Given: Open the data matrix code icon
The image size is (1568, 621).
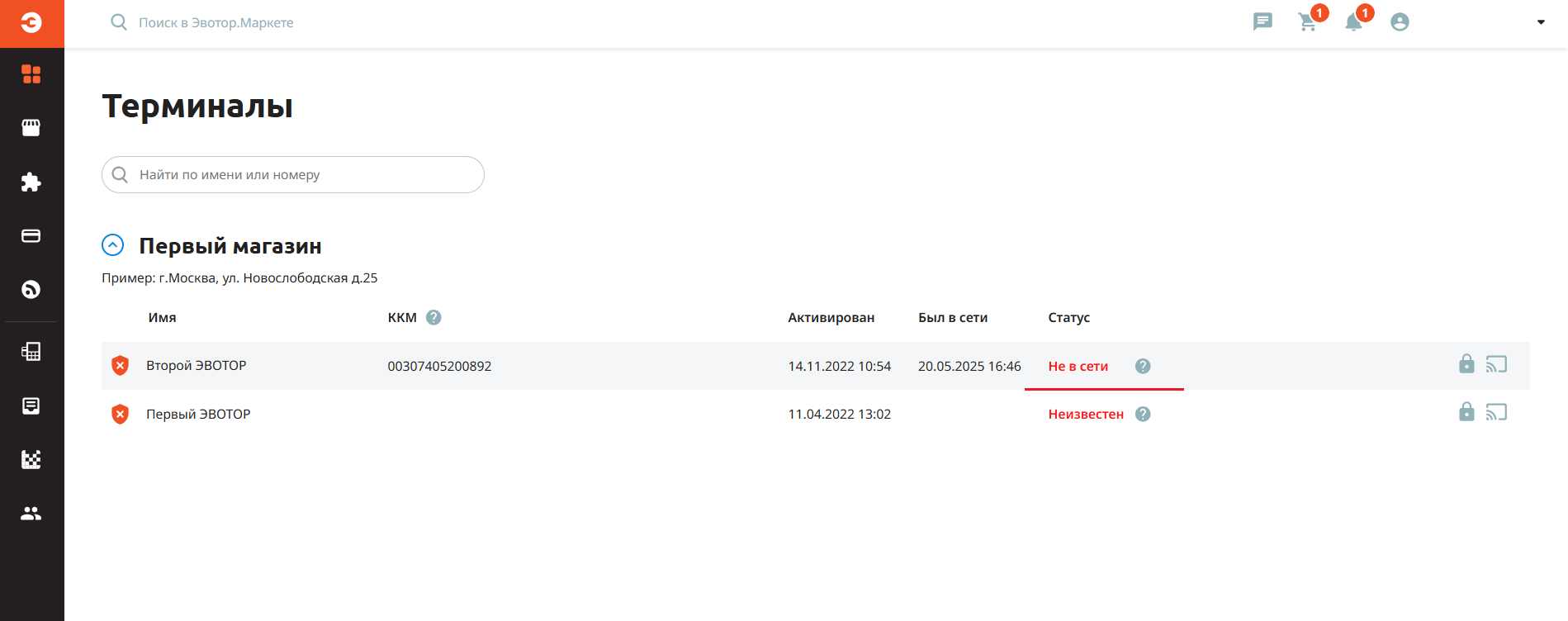Looking at the screenshot, I should click(31, 459).
